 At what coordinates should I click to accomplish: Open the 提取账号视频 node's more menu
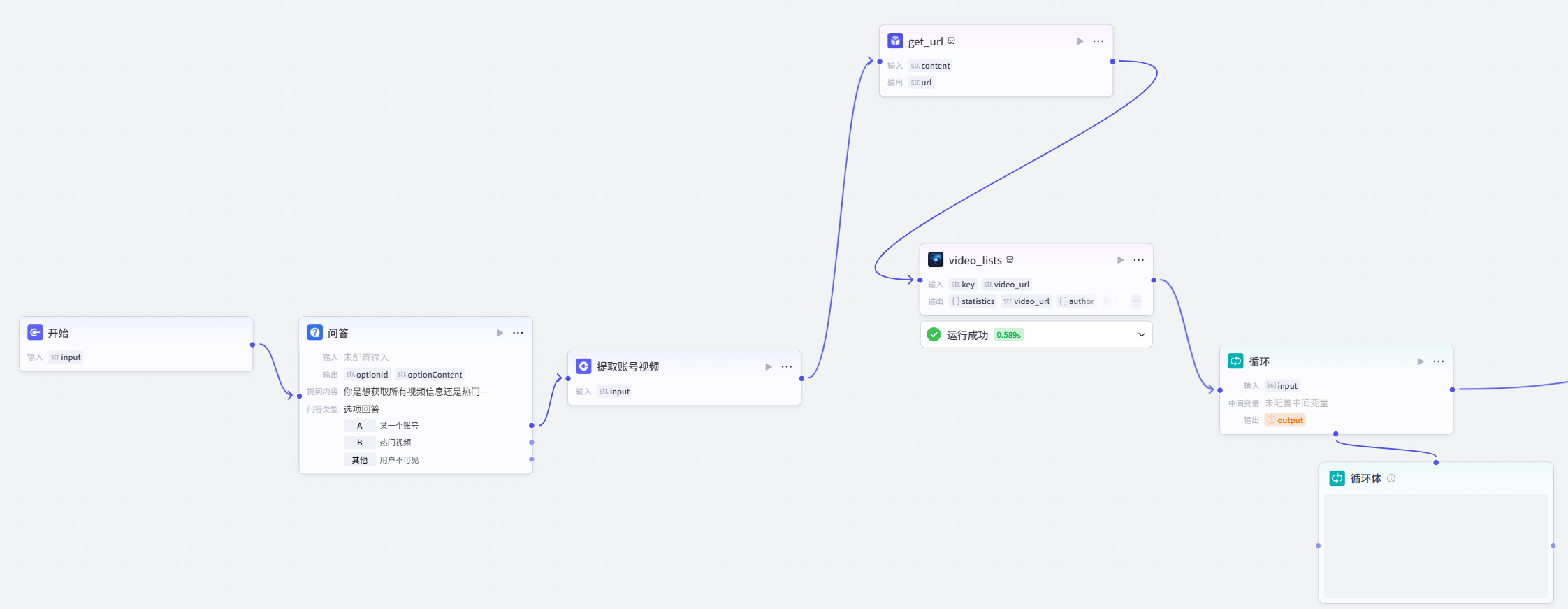(787, 366)
